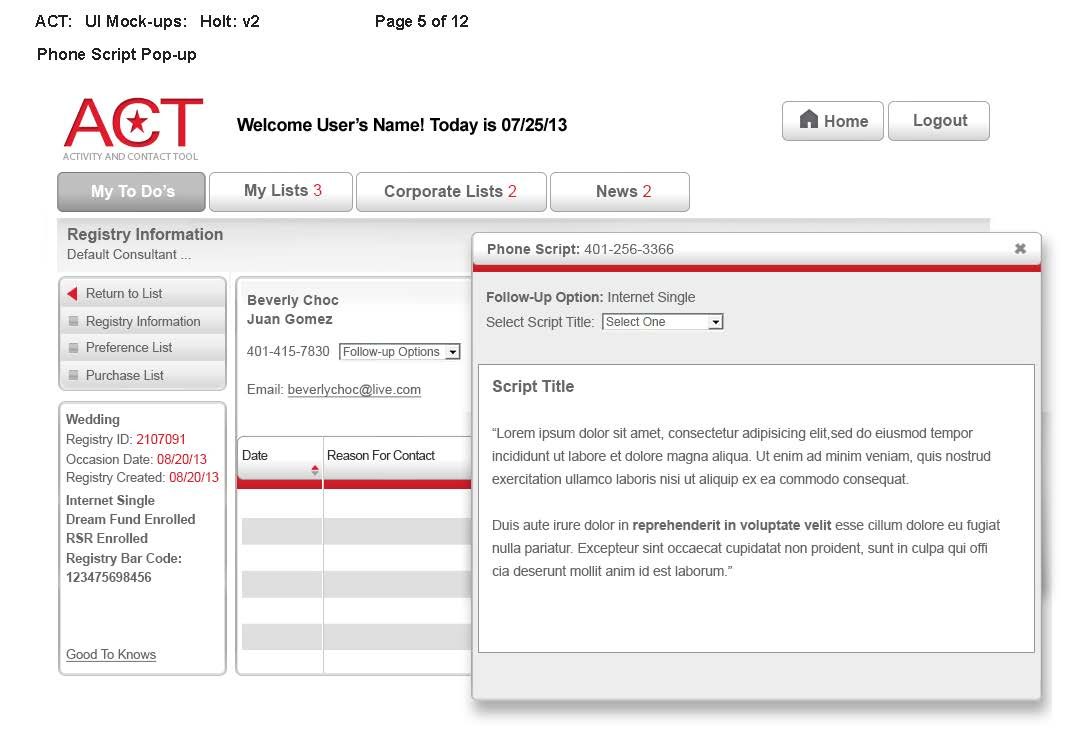Select Preference List in the sidebar
1086x750 pixels.
tap(129, 348)
